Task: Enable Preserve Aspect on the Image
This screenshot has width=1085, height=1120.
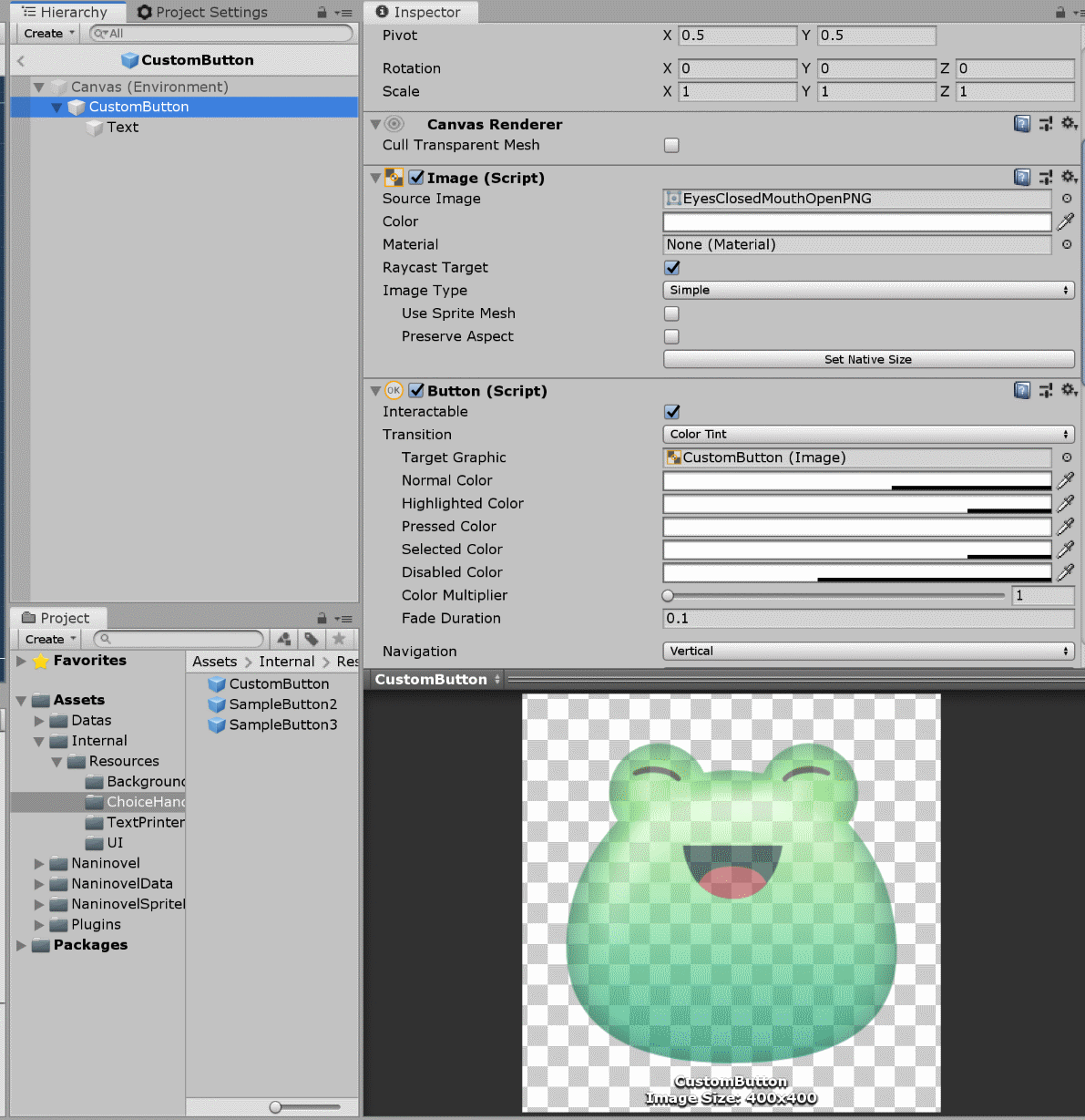Action: coord(671,336)
